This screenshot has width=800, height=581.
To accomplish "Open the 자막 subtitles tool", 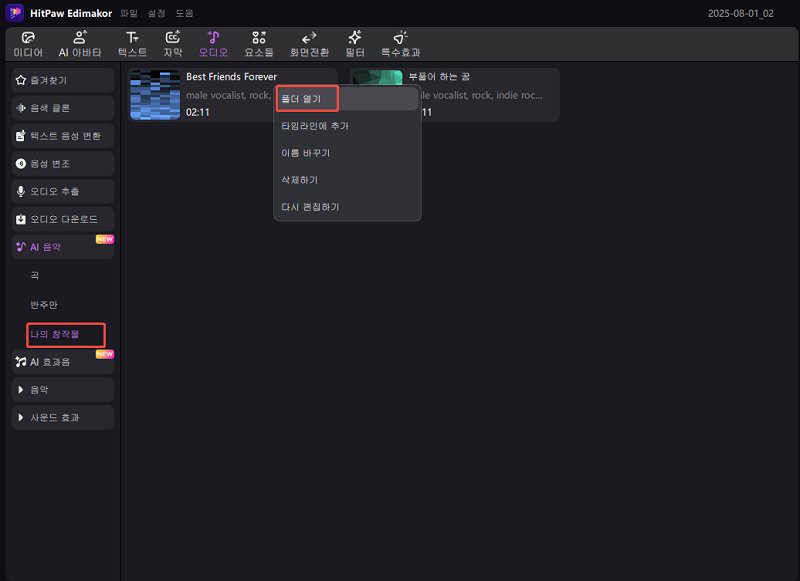I will tap(172, 44).
